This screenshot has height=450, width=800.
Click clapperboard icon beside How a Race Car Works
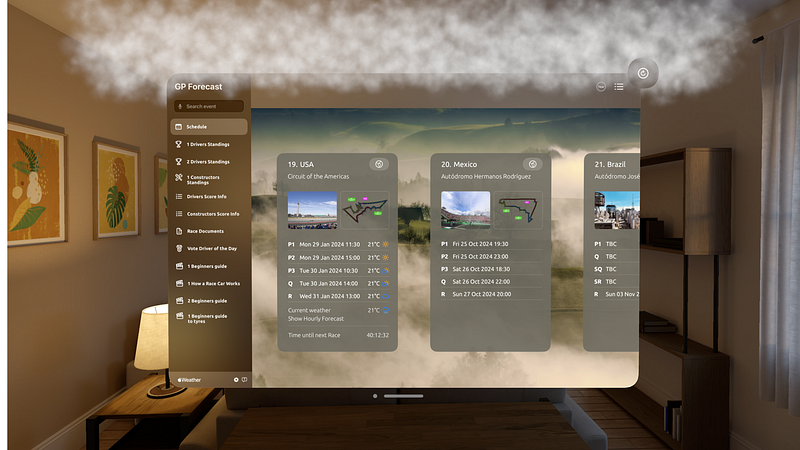point(179,284)
